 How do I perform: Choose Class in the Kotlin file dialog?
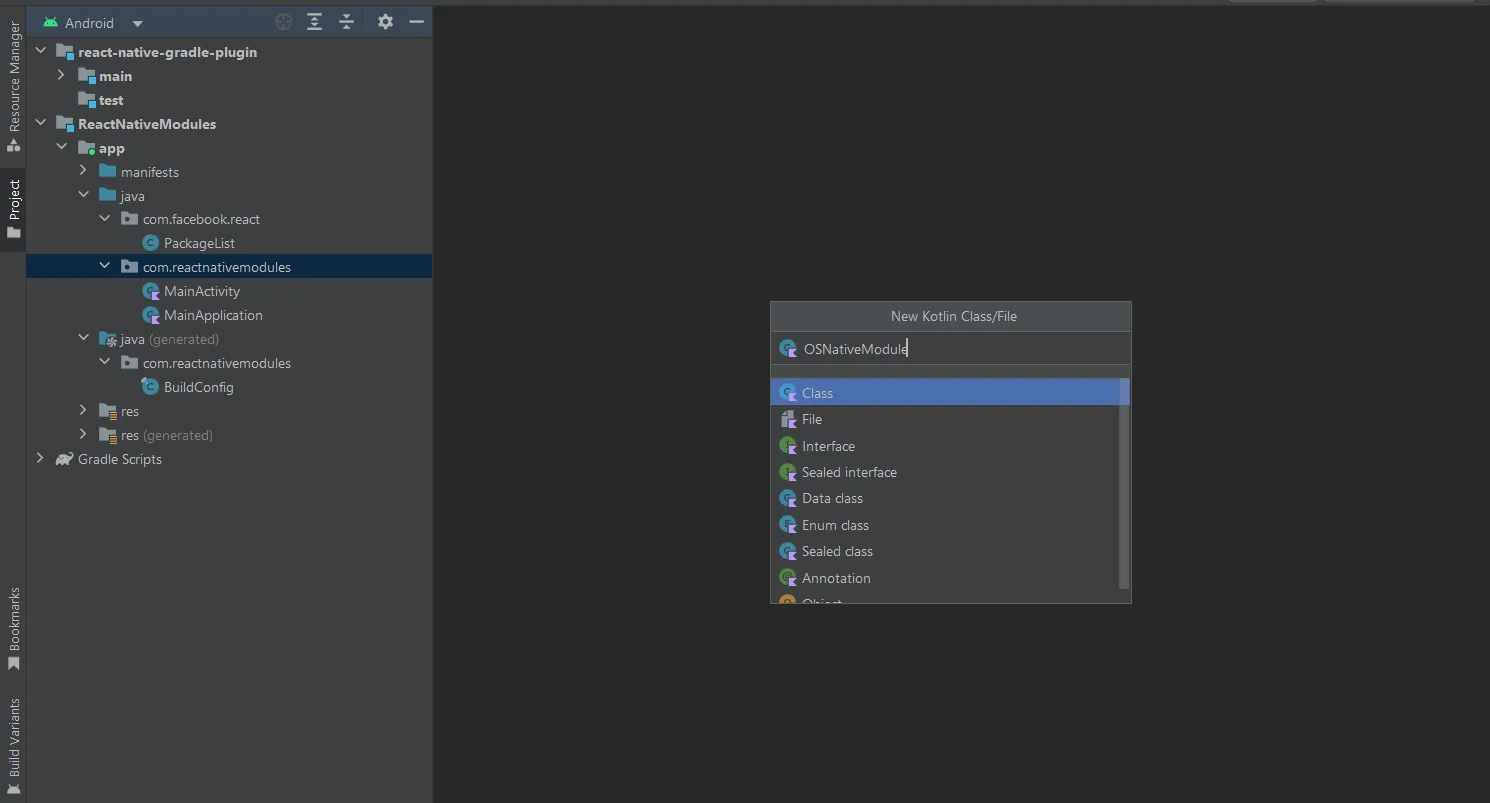945,393
